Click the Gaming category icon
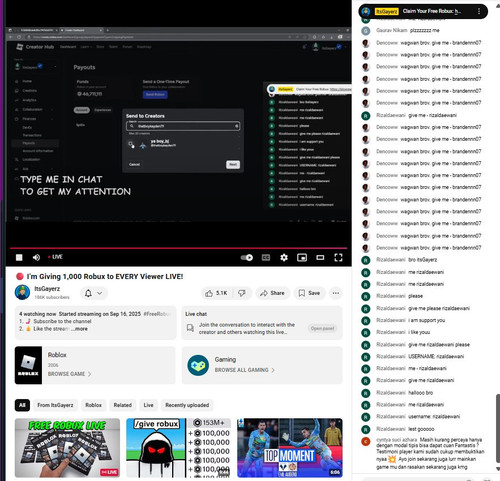Screen dimensions: 500x481 coord(198,365)
